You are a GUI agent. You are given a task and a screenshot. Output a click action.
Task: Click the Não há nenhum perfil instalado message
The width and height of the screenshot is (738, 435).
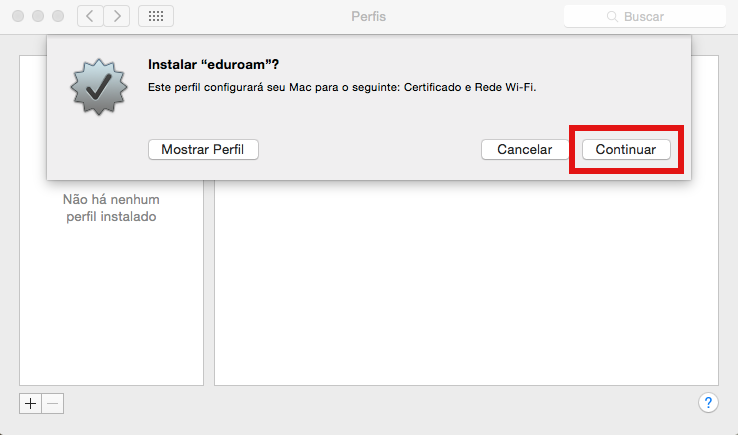click(111, 208)
